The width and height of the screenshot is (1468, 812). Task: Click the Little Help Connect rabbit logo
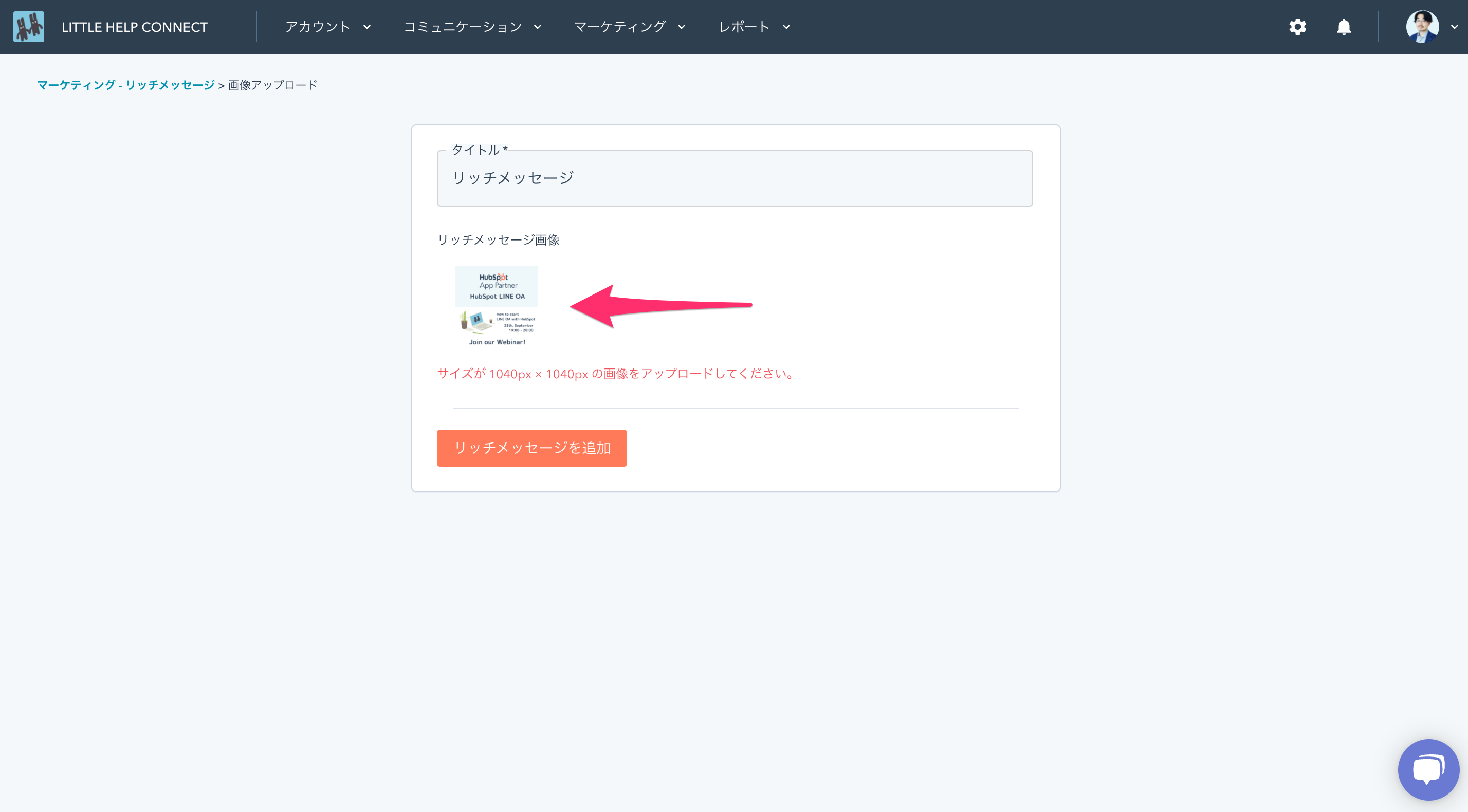pyautogui.click(x=28, y=27)
